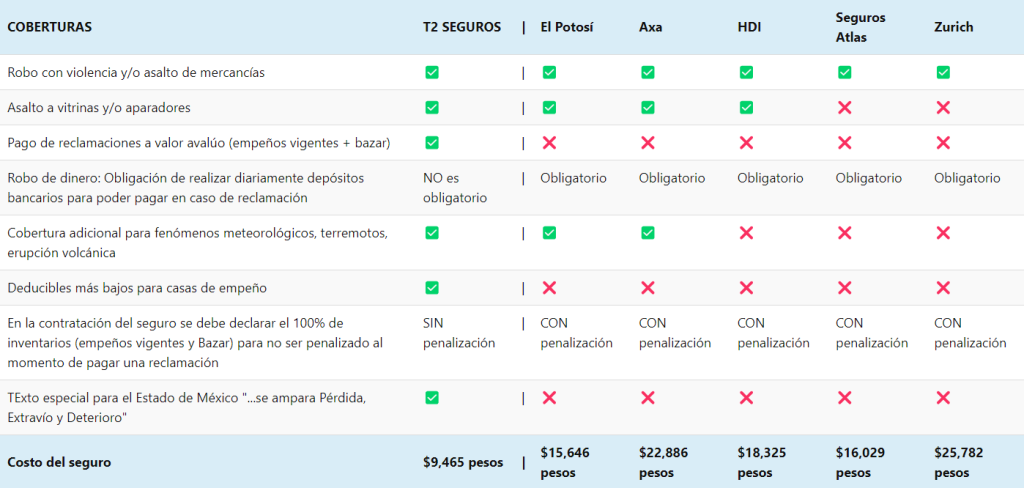
Task: Click T2 Seguros check for Deducibles más bajos
Action: 432,287
